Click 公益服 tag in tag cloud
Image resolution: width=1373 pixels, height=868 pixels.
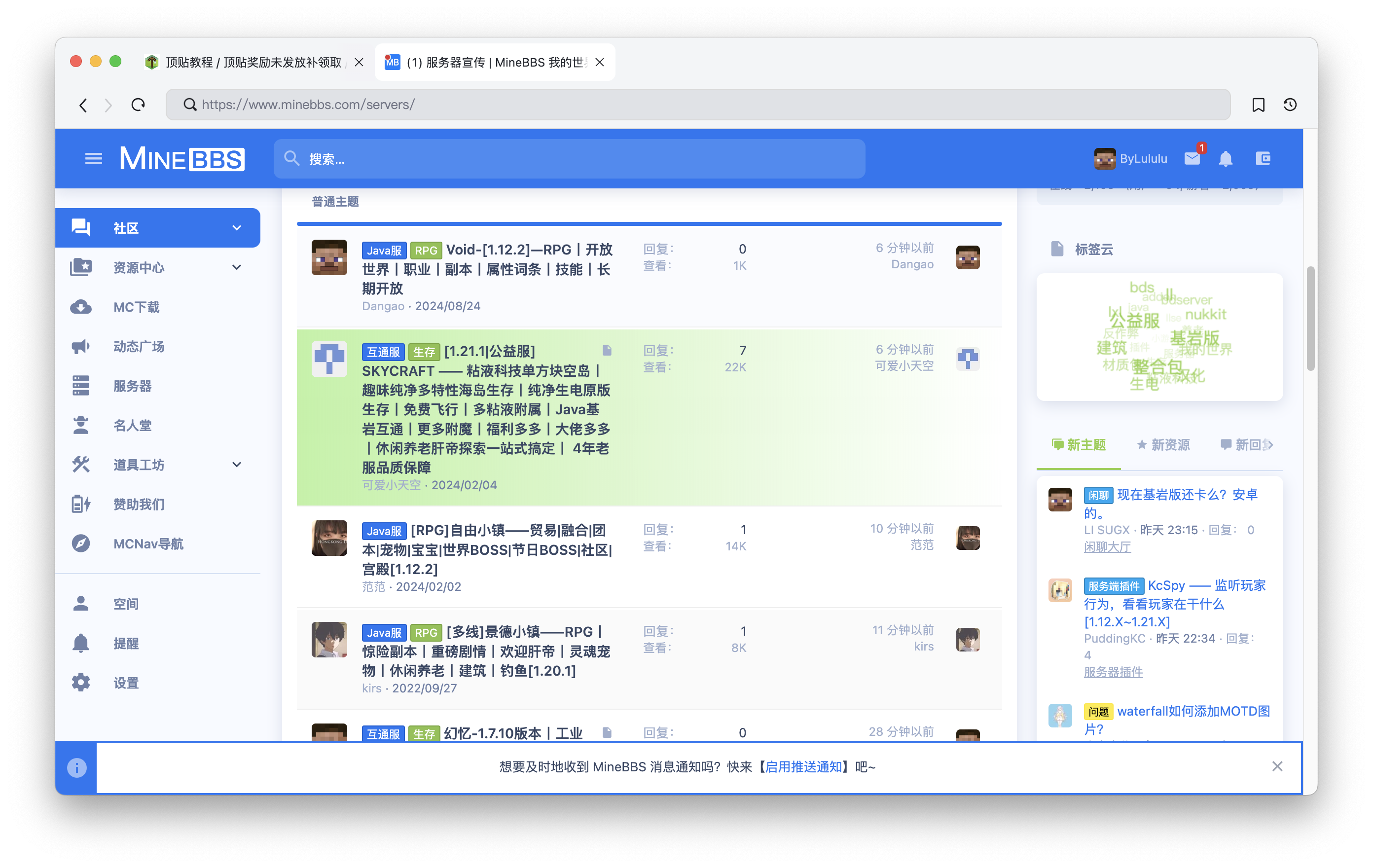point(1135,320)
